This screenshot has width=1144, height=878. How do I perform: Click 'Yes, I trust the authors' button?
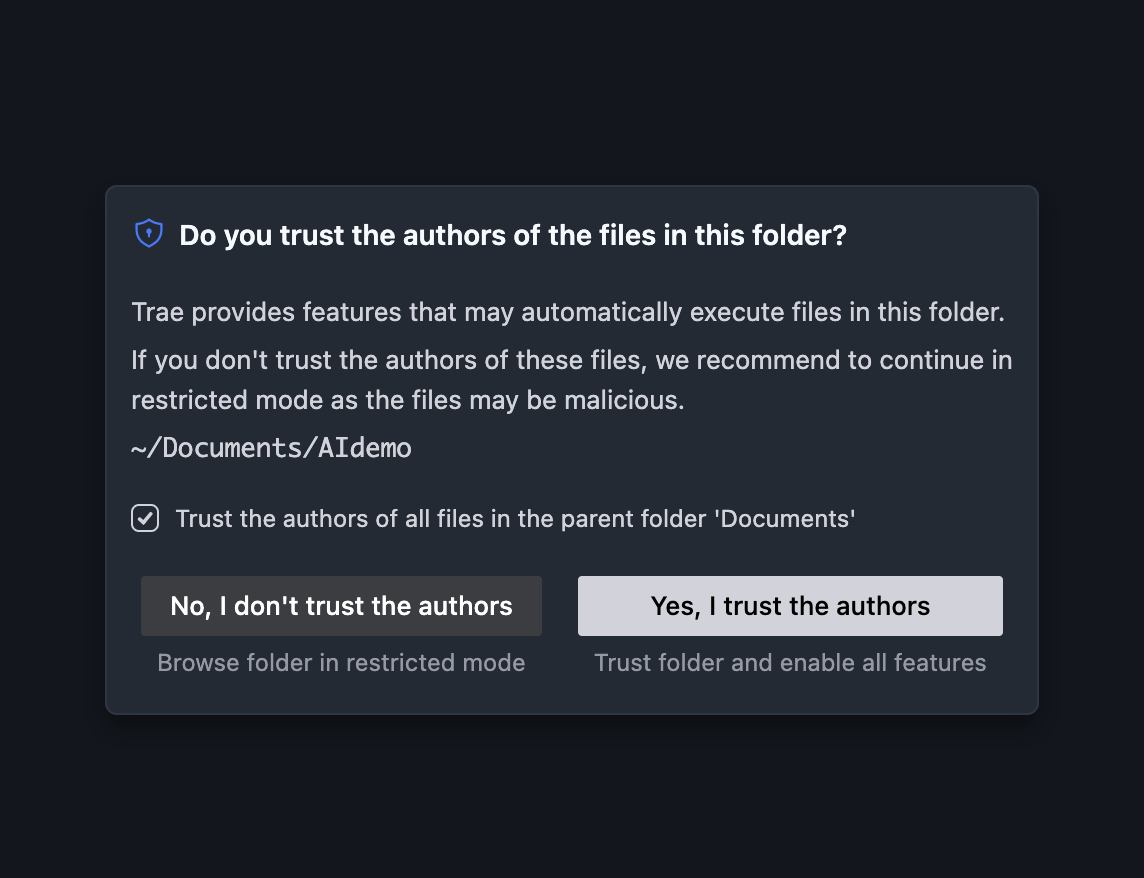(789, 605)
